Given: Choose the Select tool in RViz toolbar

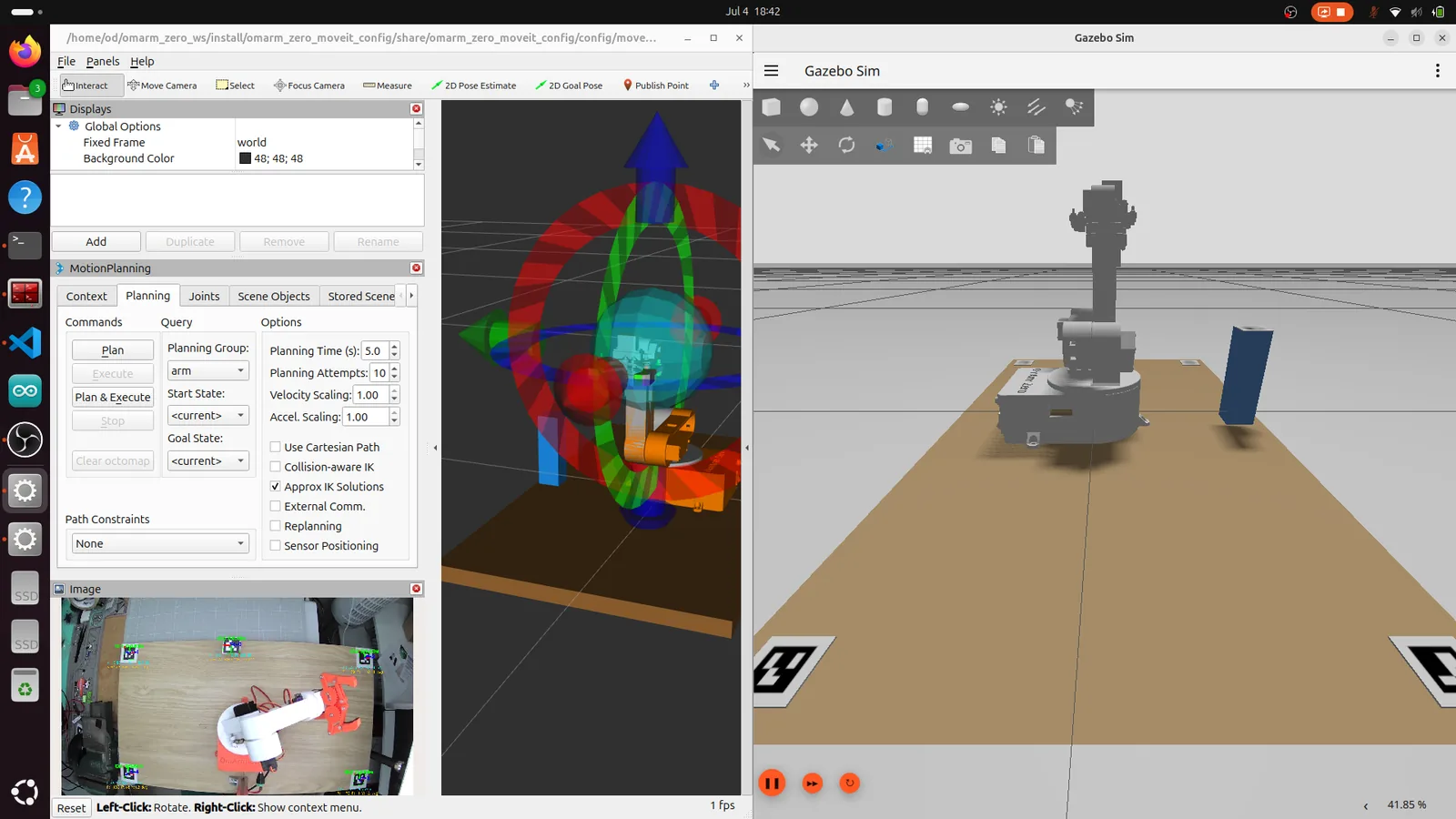Looking at the screenshot, I should click(x=235, y=86).
